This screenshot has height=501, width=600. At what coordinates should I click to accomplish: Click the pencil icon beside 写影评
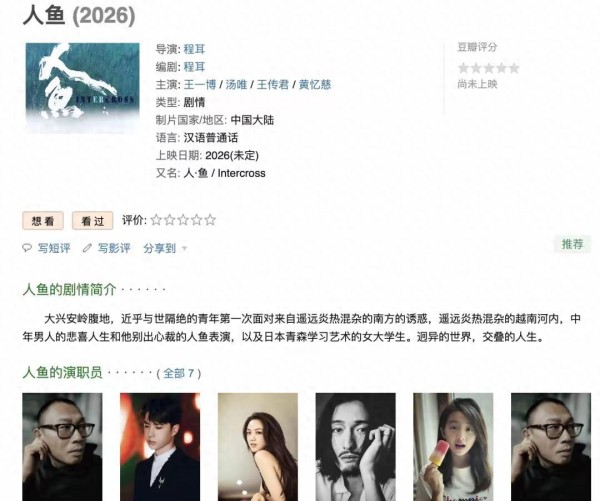click(x=87, y=248)
